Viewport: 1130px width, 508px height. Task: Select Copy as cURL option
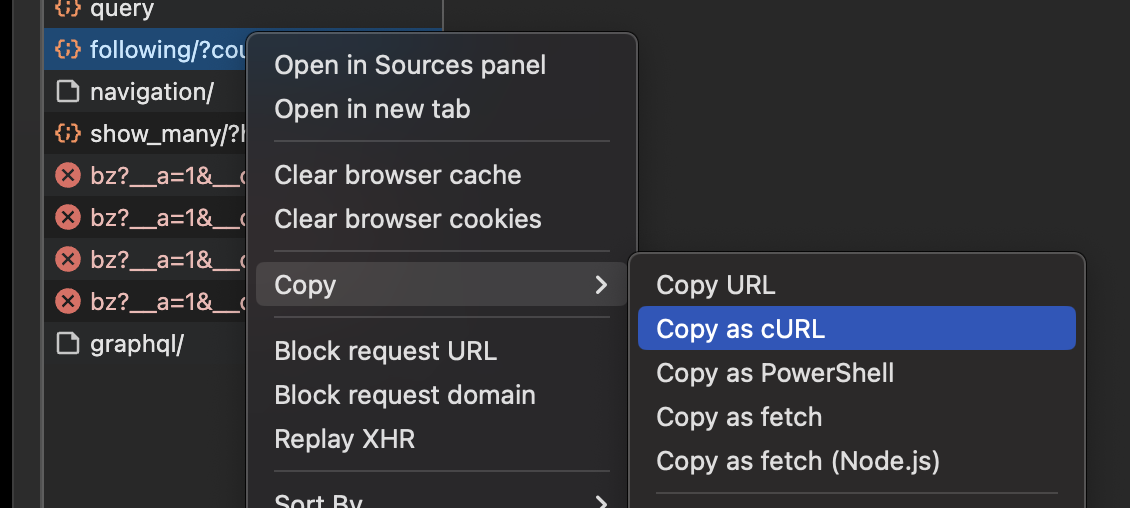(740, 329)
